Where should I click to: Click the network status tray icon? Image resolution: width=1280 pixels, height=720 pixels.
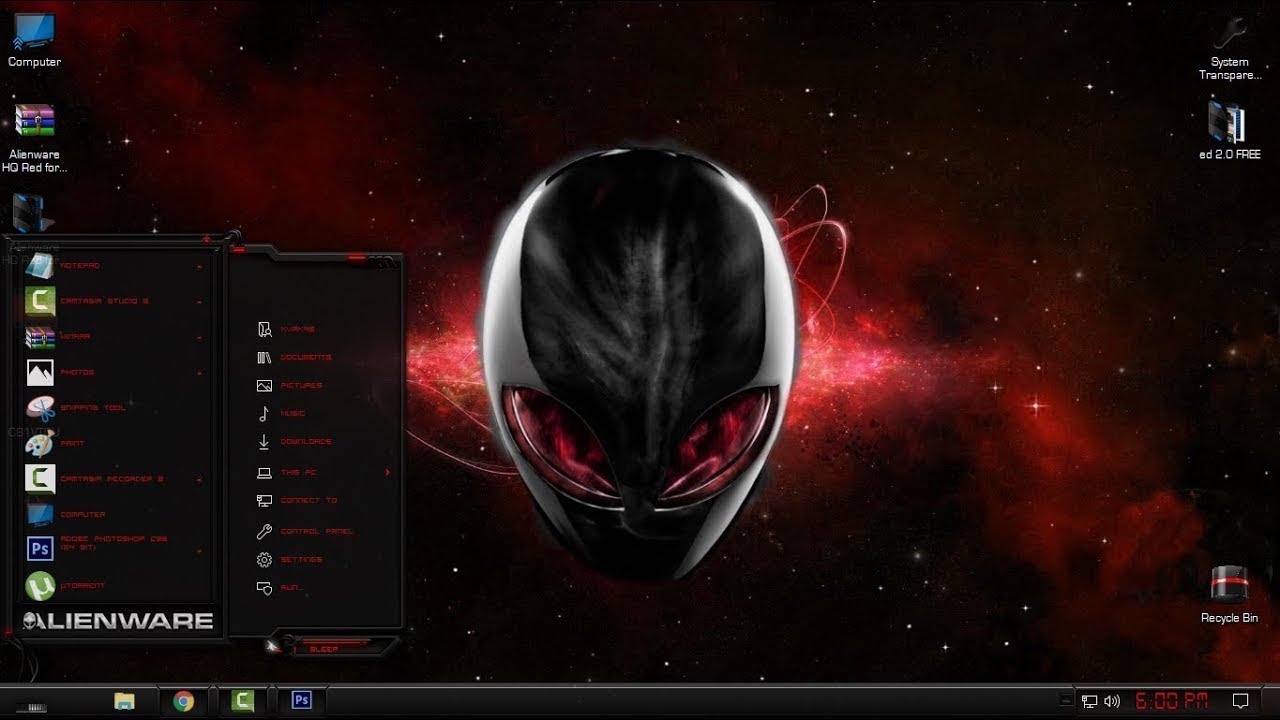1091,700
